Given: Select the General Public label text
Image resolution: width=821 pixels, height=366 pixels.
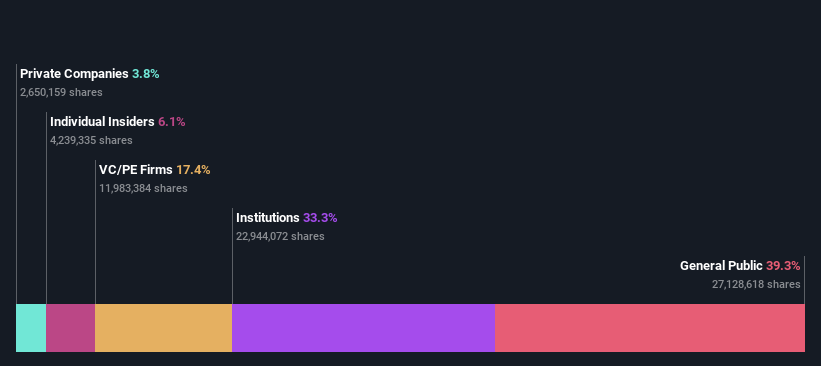Looking at the screenshot, I should click(x=721, y=266).
